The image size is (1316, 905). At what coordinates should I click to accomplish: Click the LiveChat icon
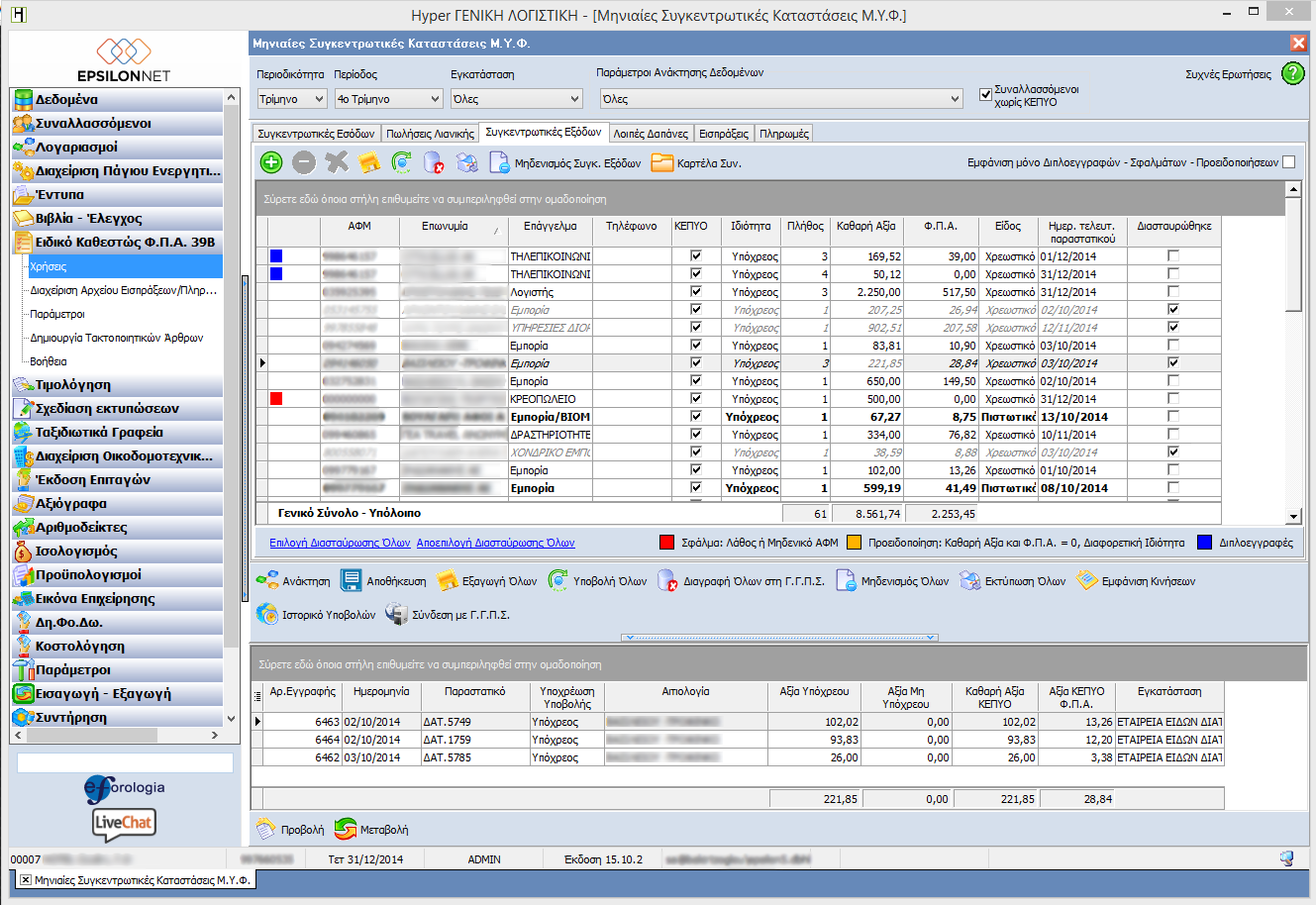[124, 823]
